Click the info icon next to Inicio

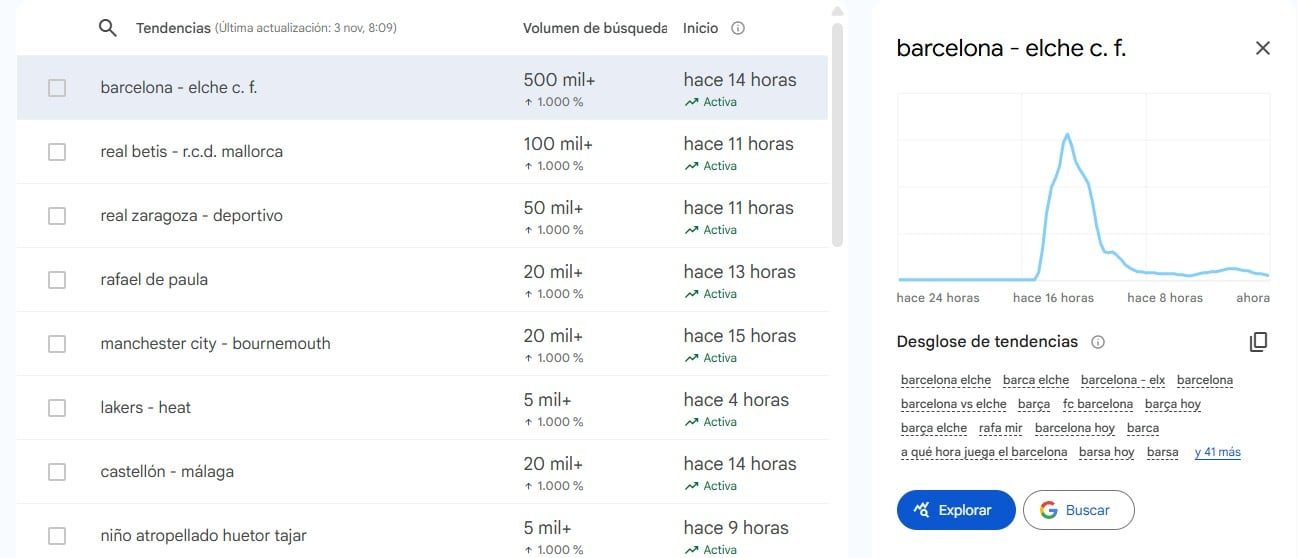(738, 28)
